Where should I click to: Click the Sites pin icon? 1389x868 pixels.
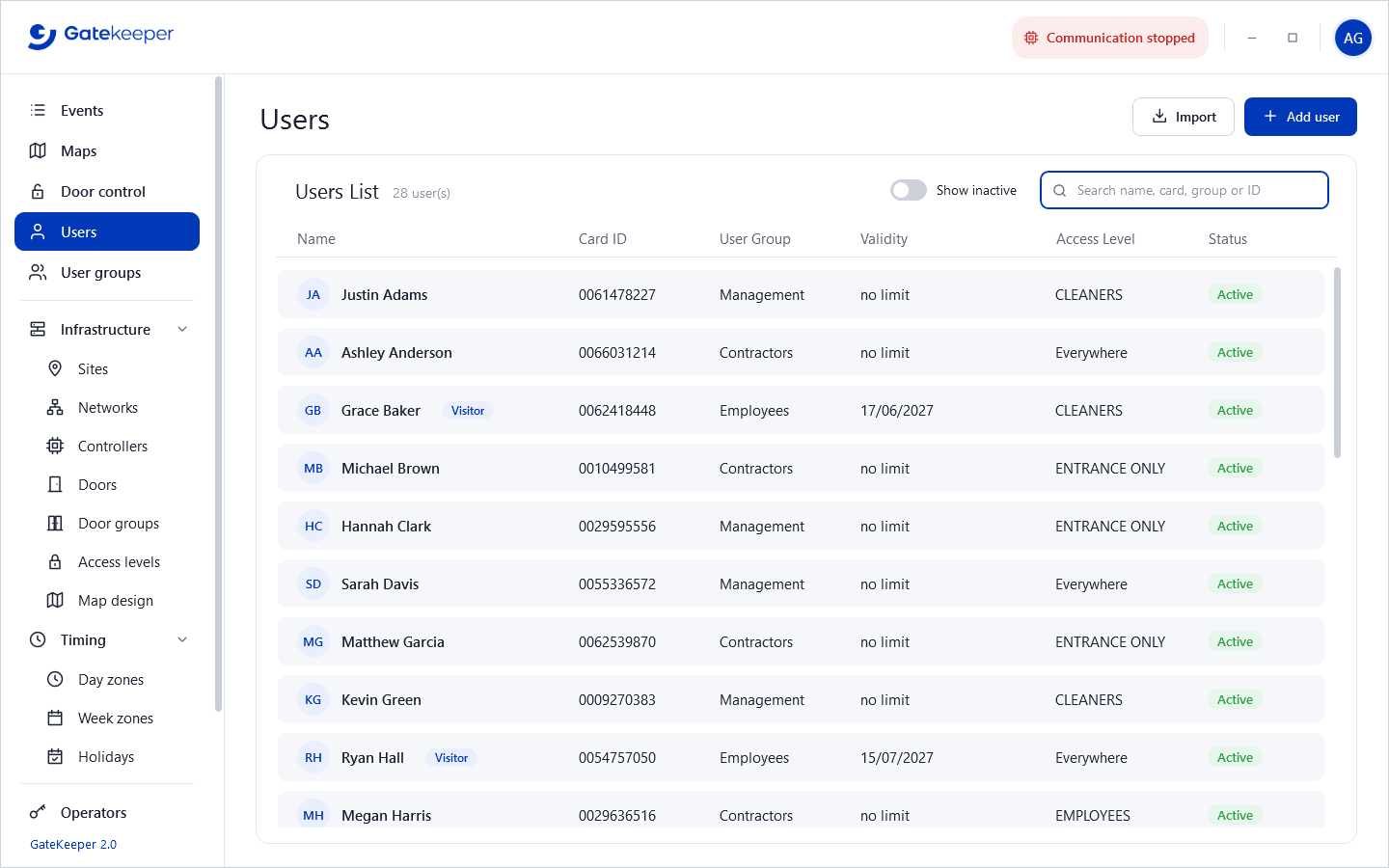(55, 368)
